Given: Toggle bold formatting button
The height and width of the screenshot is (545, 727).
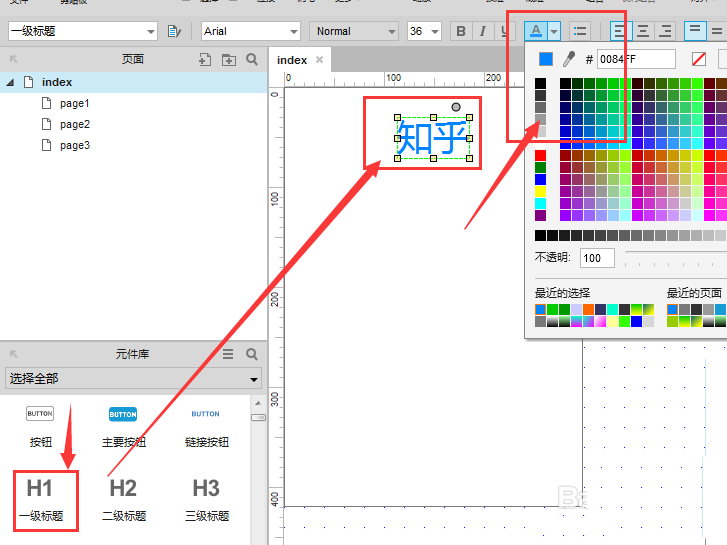Looking at the screenshot, I should pyautogui.click(x=461, y=31).
